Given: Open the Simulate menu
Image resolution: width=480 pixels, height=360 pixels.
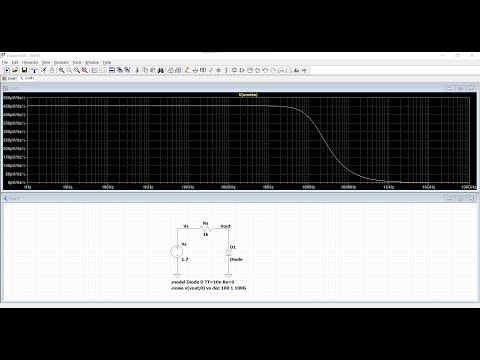Looking at the screenshot, I should [x=61, y=62].
